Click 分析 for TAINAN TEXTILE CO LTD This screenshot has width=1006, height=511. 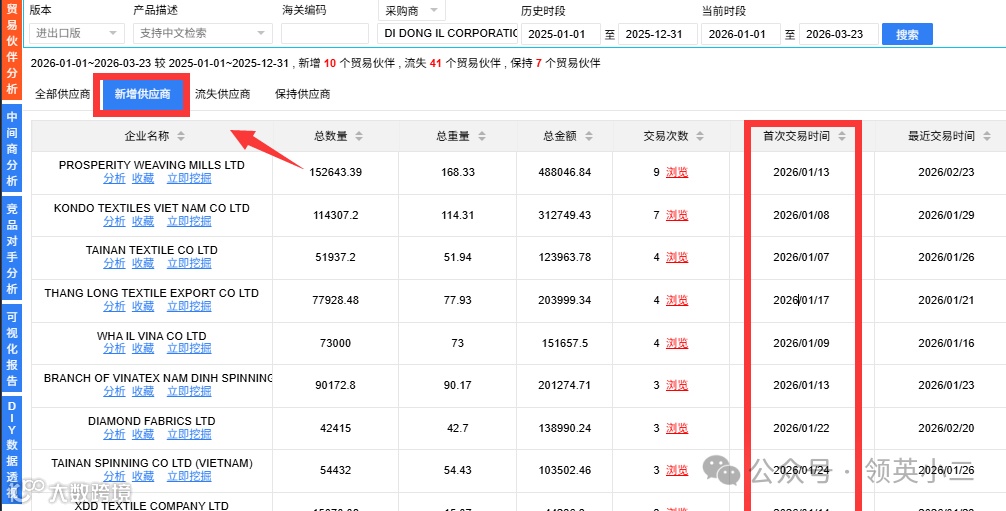tap(114, 263)
